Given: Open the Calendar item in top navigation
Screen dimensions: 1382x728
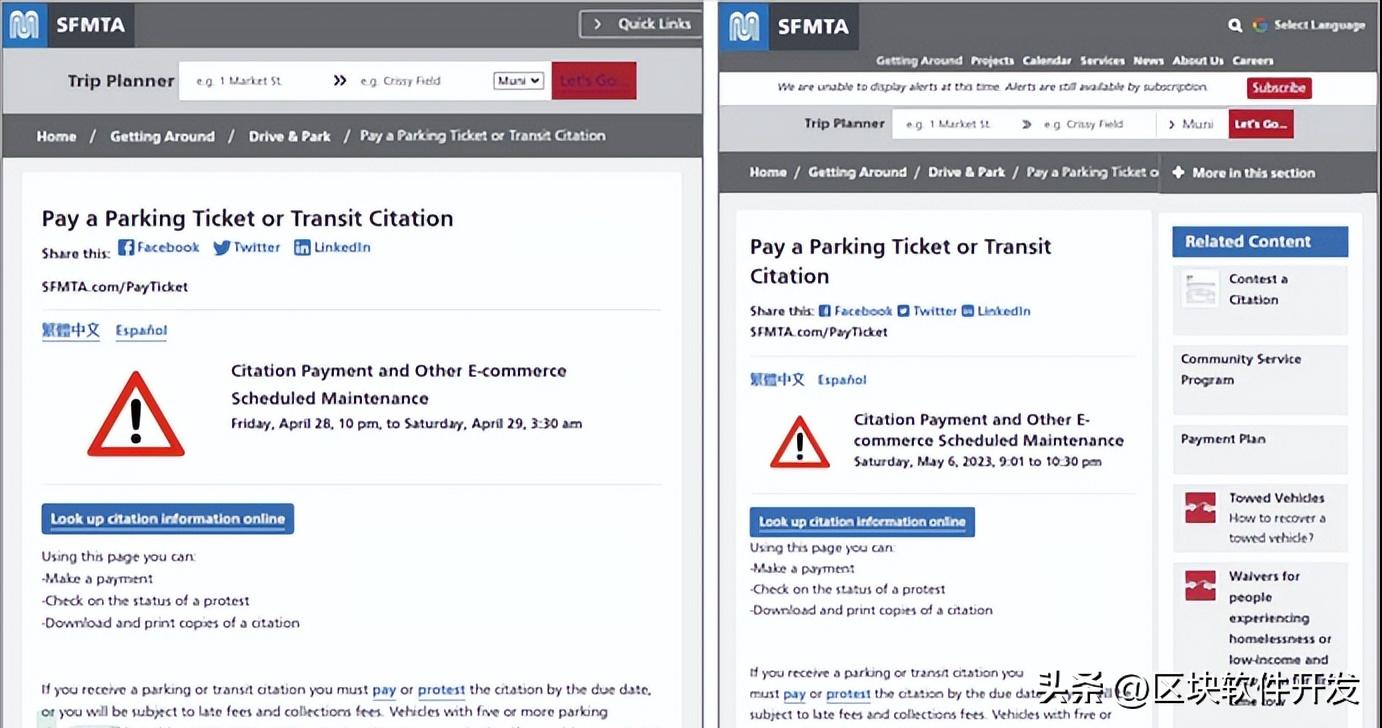Looking at the screenshot, I should click(x=1046, y=61).
